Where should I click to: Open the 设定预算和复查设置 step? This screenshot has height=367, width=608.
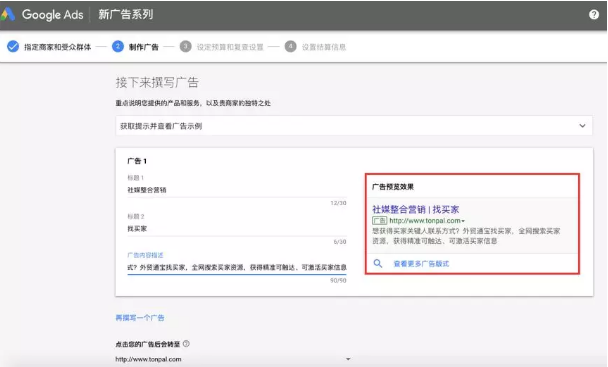(x=230, y=47)
